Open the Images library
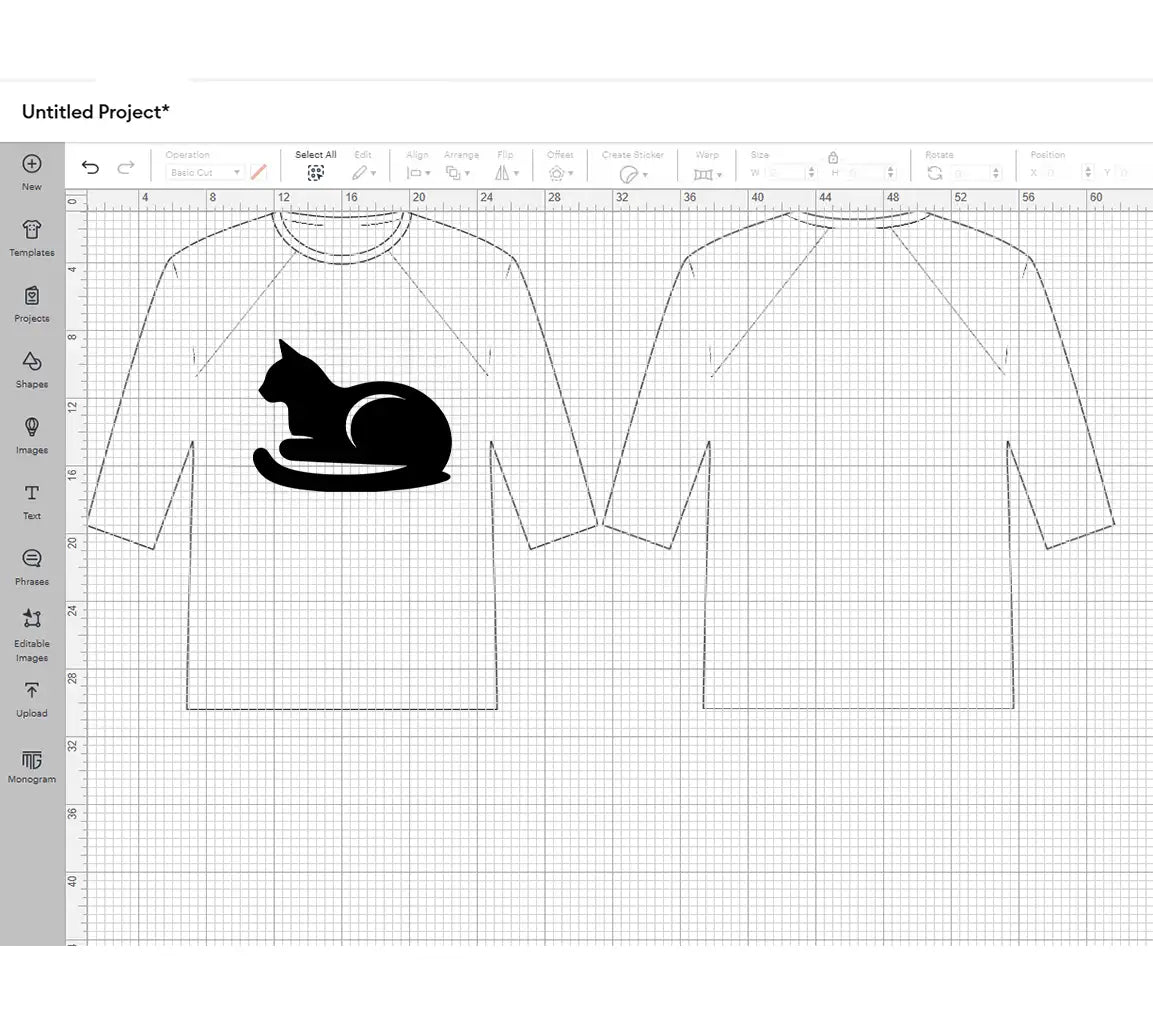The height and width of the screenshot is (1024, 1153). 32,436
